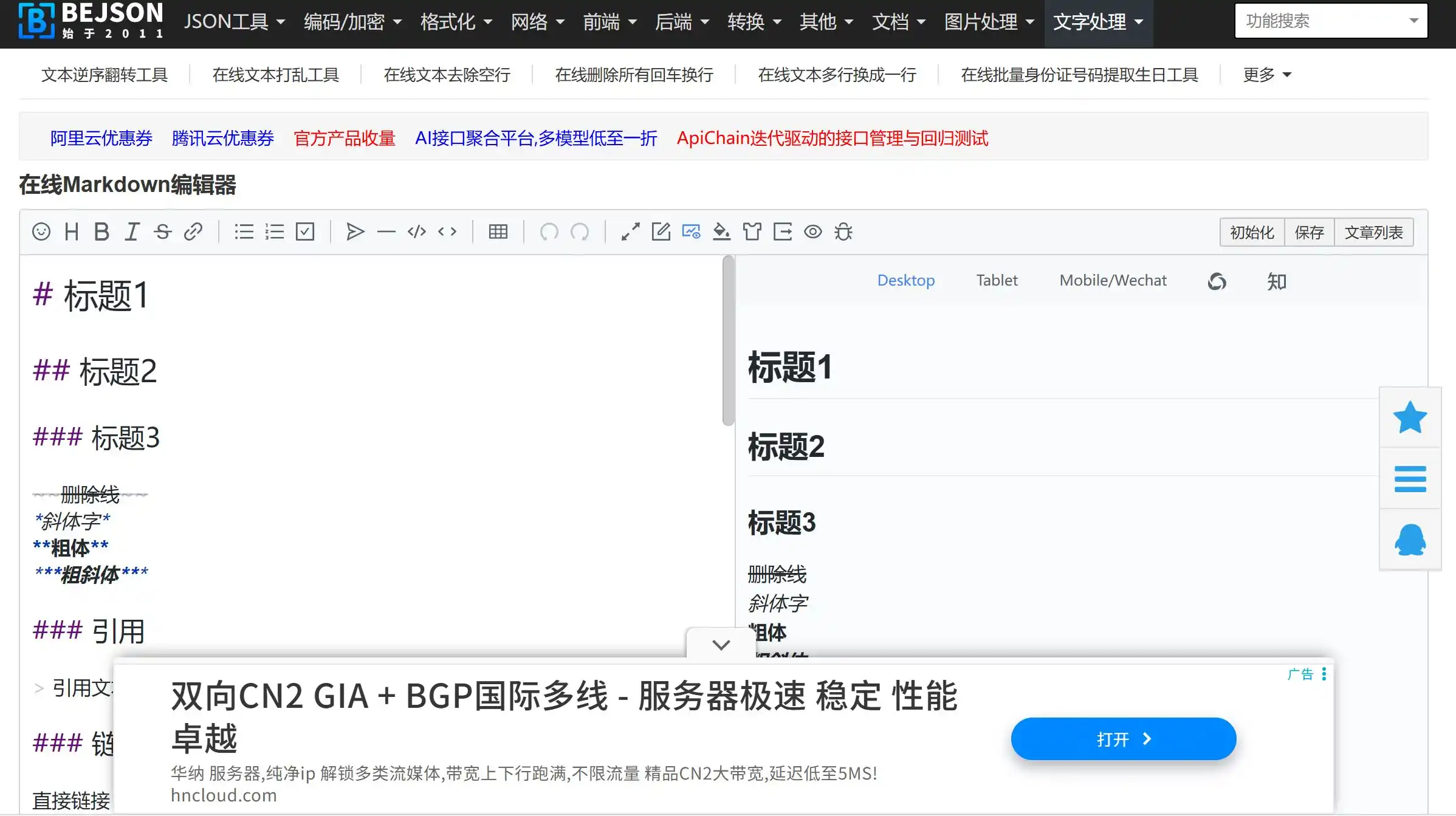Open the side menu list icon
Screen dimensions: 1456x816
click(x=1410, y=479)
